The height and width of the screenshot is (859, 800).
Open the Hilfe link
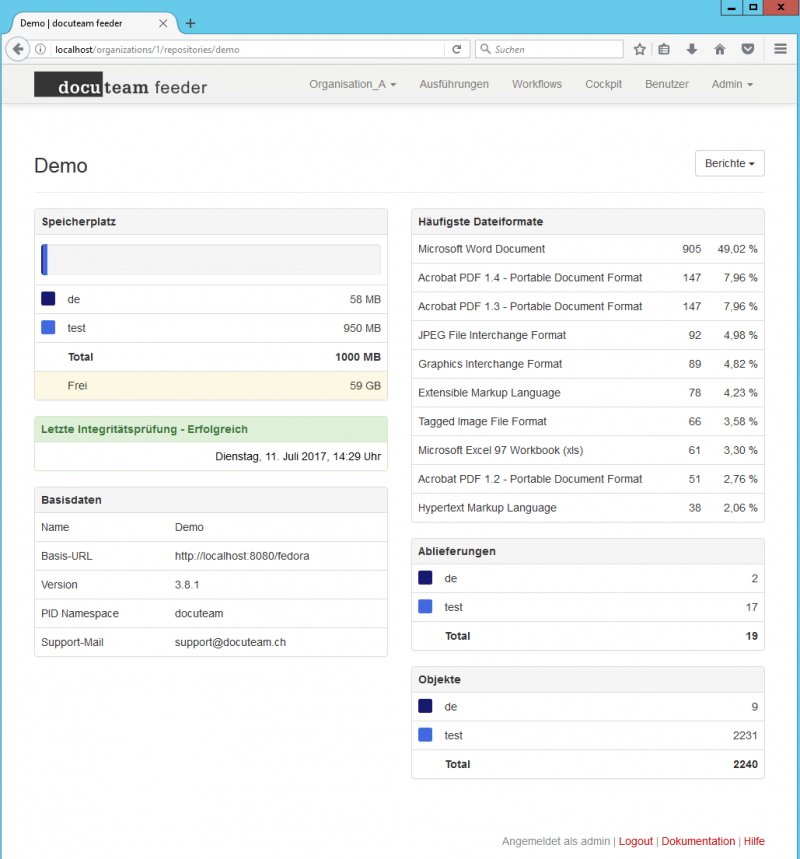click(x=754, y=841)
